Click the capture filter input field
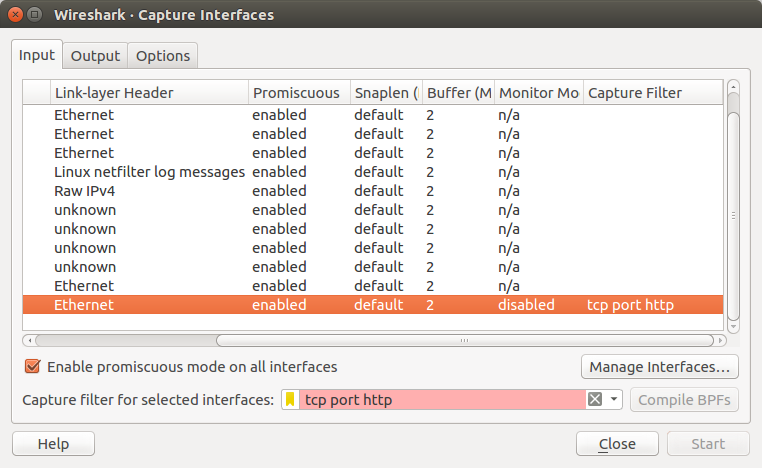 pos(442,399)
